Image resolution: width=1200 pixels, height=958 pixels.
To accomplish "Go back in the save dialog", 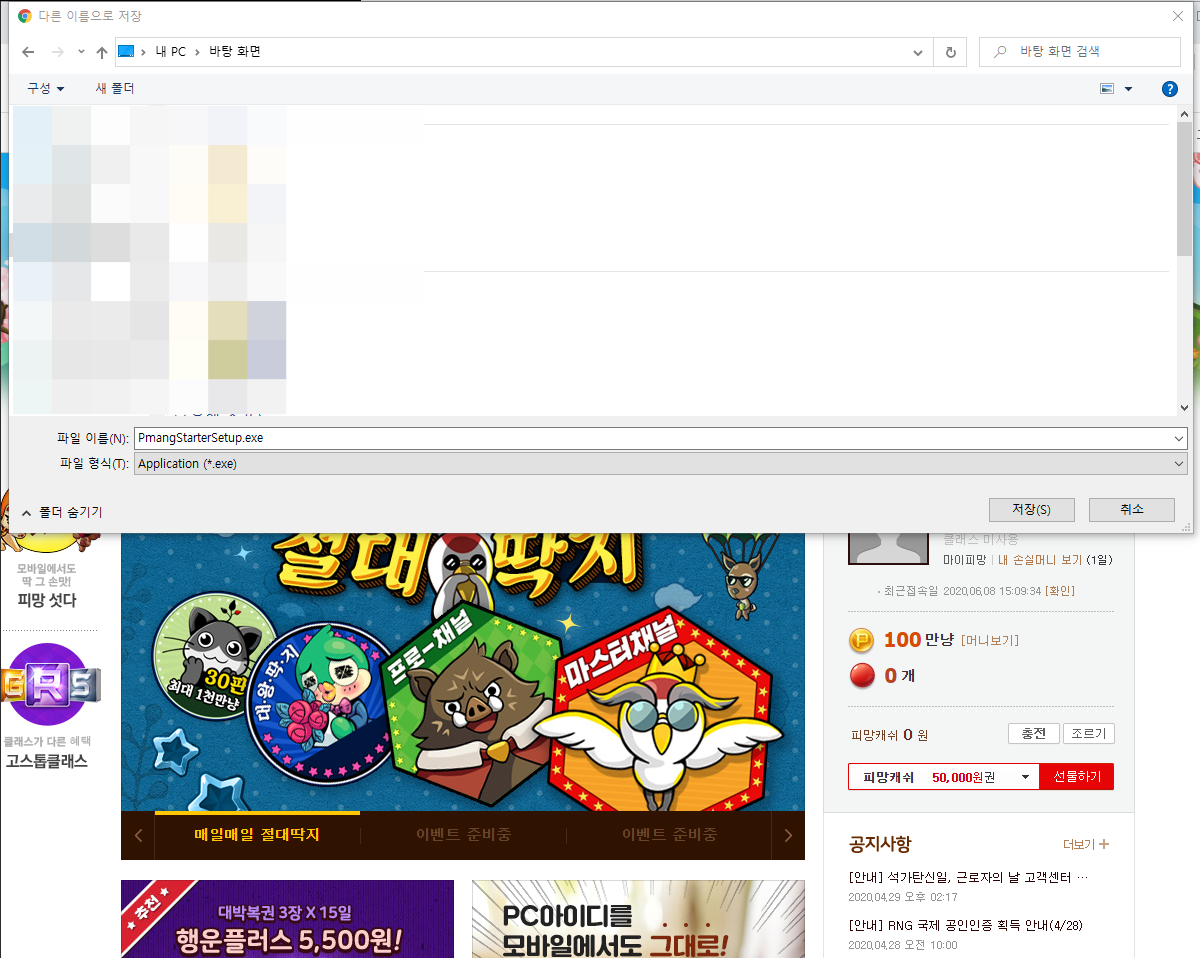I will [x=28, y=52].
